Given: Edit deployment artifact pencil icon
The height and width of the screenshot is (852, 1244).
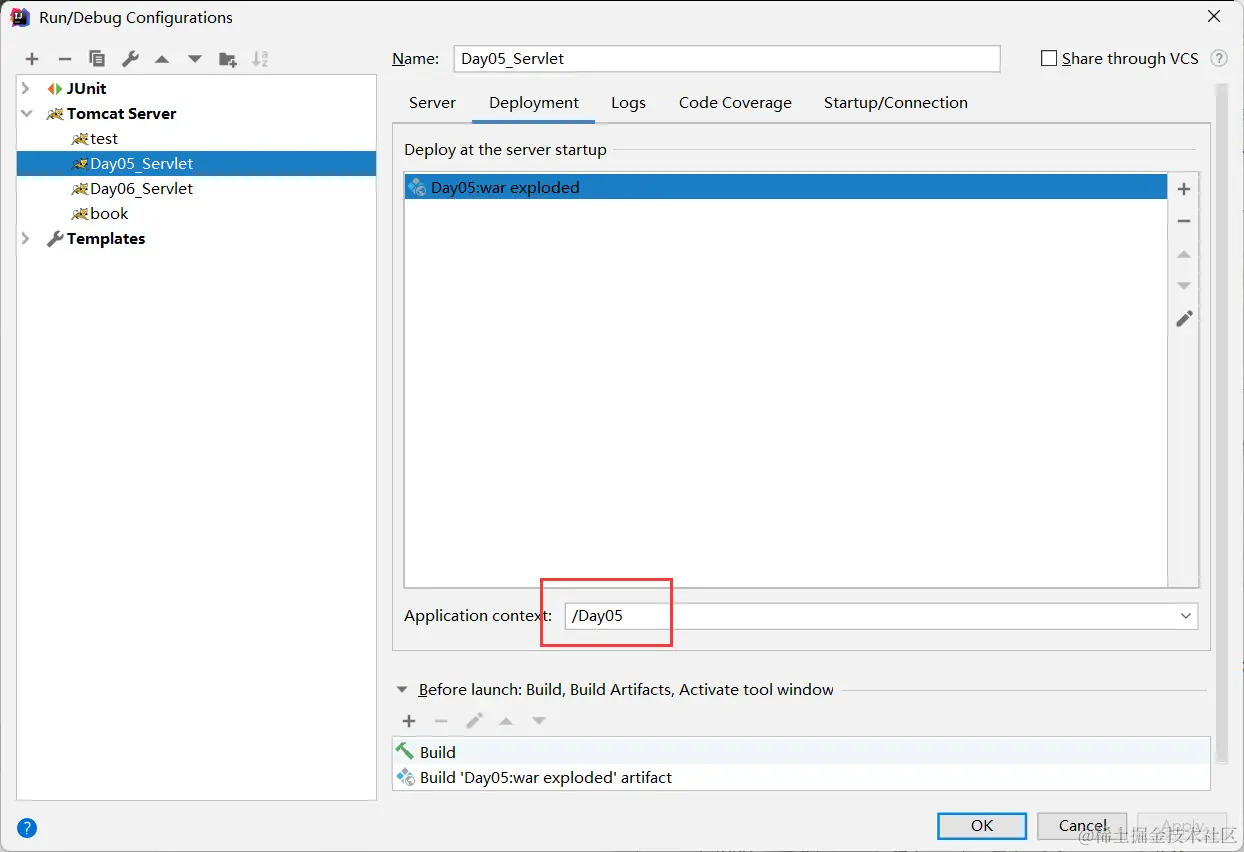Looking at the screenshot, I should tap(1184, 318).
